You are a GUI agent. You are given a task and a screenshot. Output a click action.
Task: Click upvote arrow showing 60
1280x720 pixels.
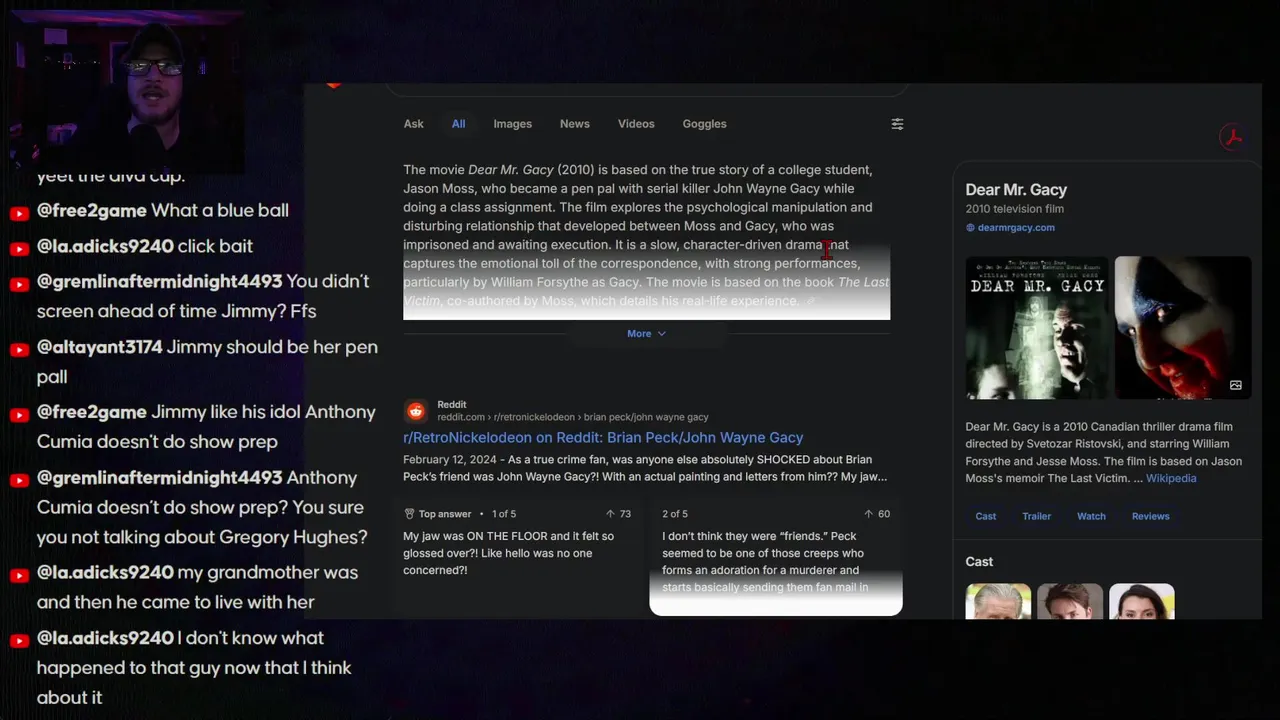pyautogui.click(x=869, y=514)
